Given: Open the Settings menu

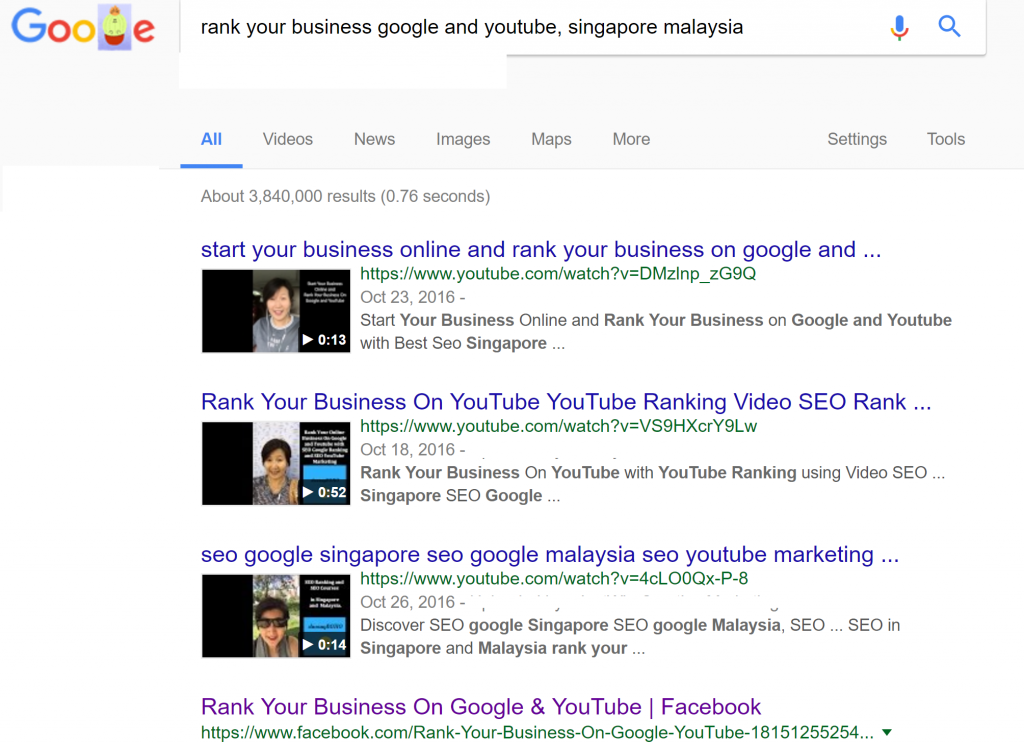Looking at the screenshot, I should pos(857,139).
